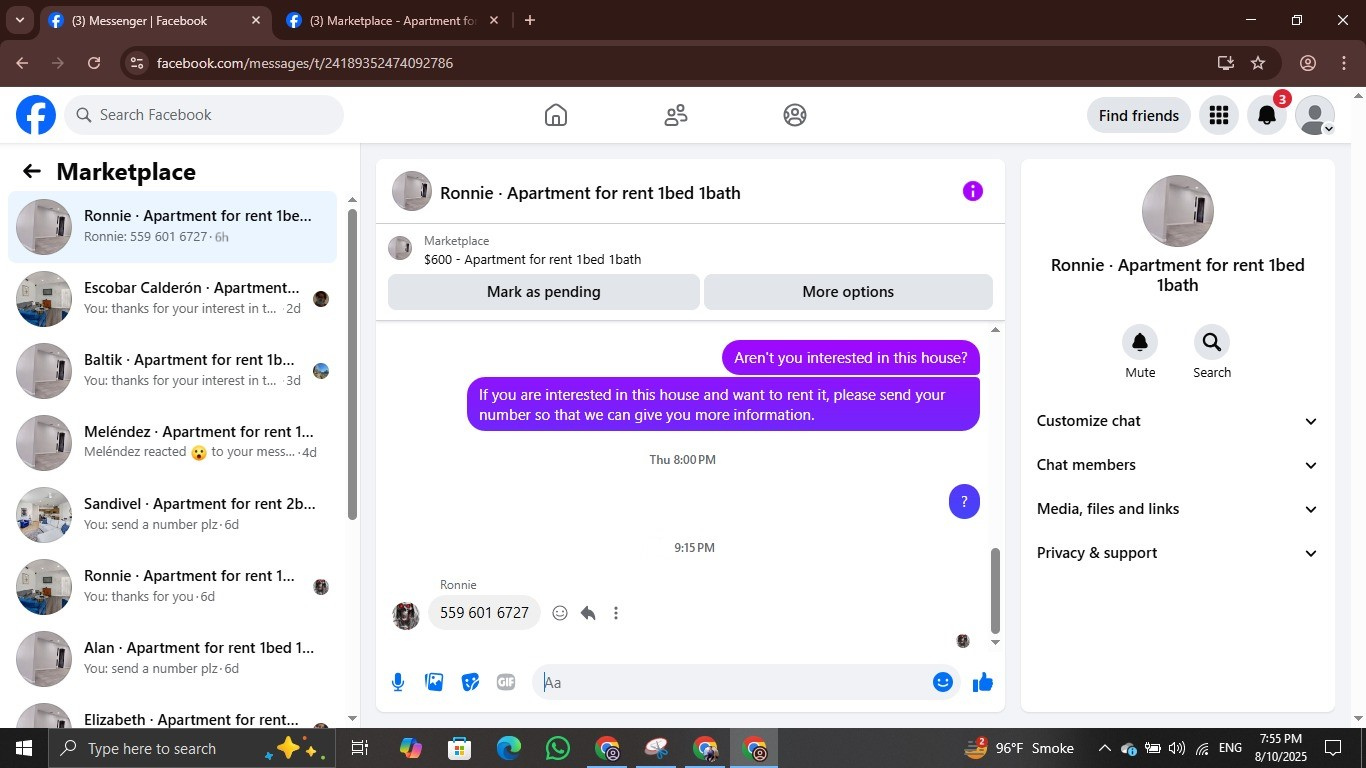
Task: Open Meléndez apartment conversation
Action: click(173, 443)
